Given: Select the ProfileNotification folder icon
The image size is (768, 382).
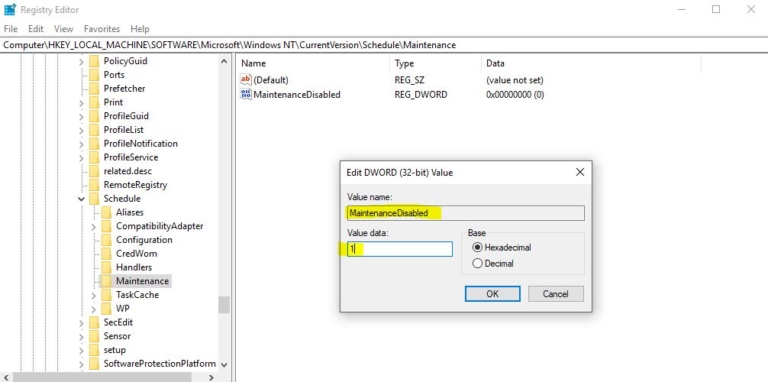Looking at the screenshot, I should tap(94, 143).
